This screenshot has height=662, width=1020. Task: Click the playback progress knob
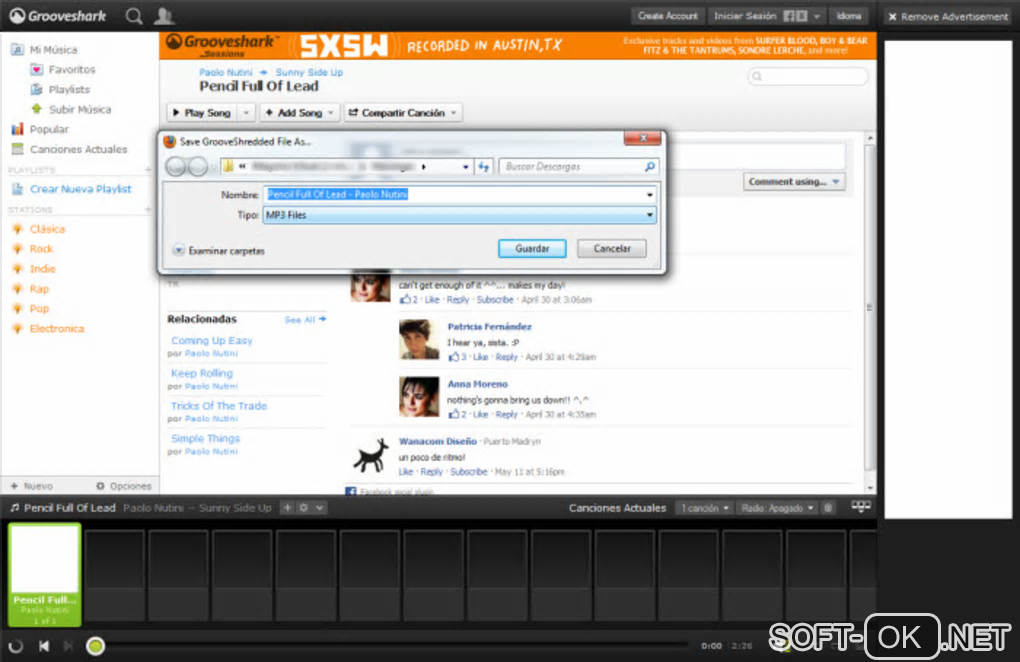[96, 646]
